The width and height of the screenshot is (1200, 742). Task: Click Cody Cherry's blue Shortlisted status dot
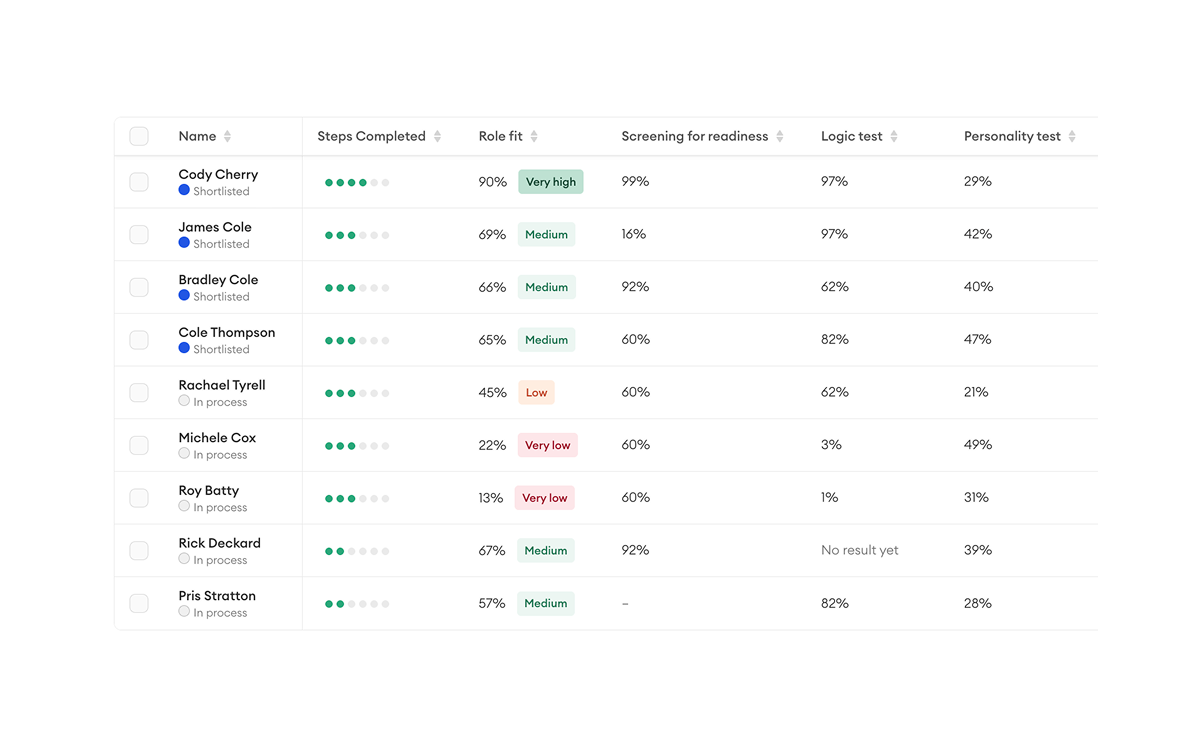(x=184, y=190)
